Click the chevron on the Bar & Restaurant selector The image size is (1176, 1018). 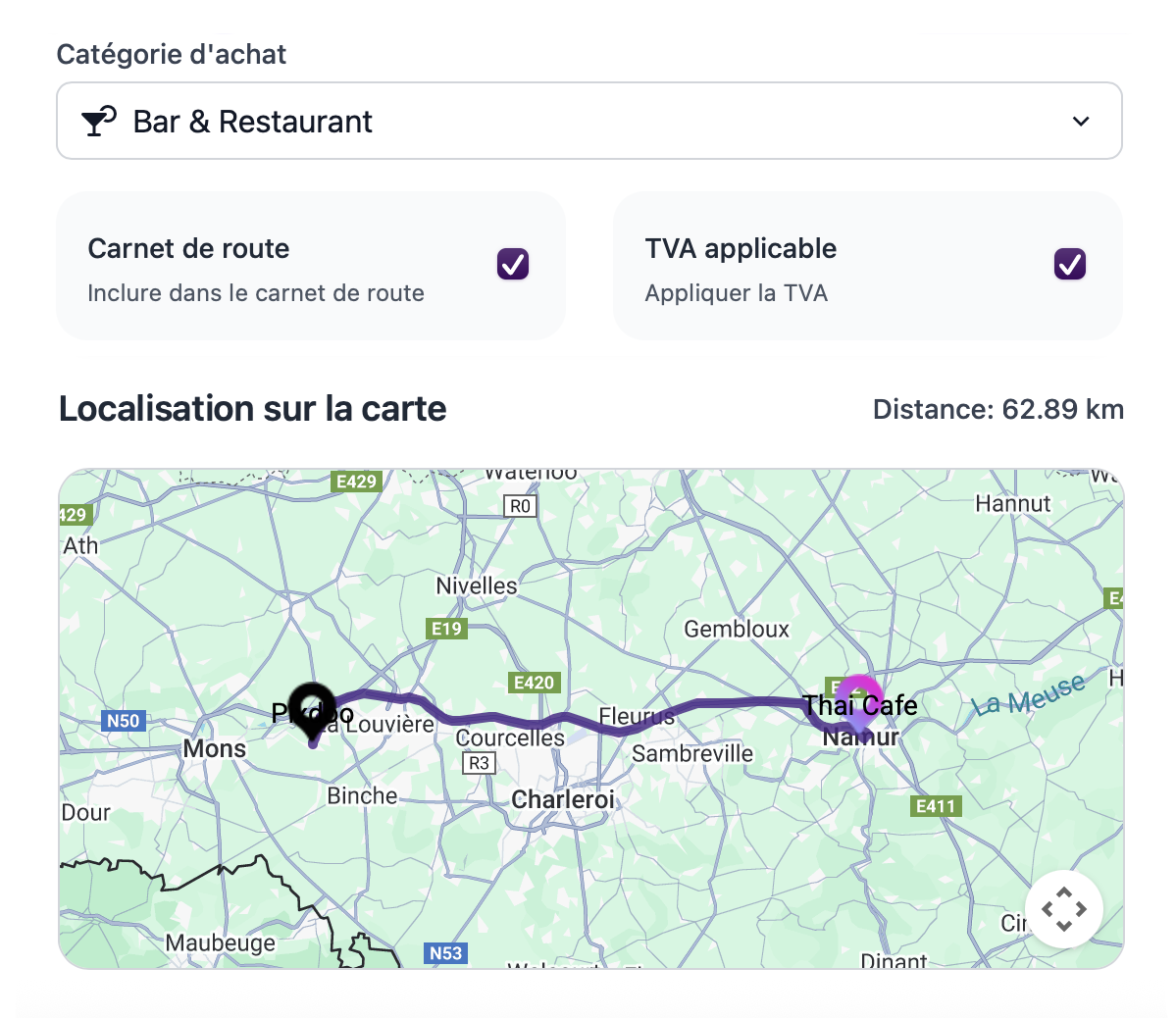(1080, 121)
